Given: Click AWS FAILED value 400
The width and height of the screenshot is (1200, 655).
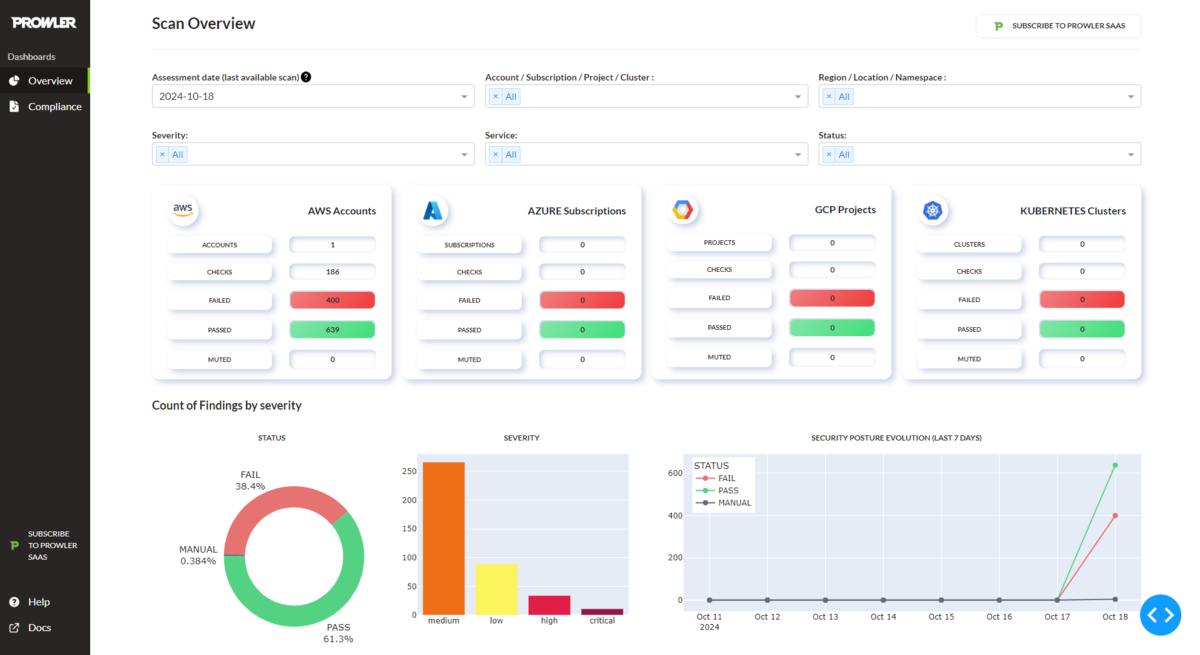Looking at the screenshot, I should (332, 300).
